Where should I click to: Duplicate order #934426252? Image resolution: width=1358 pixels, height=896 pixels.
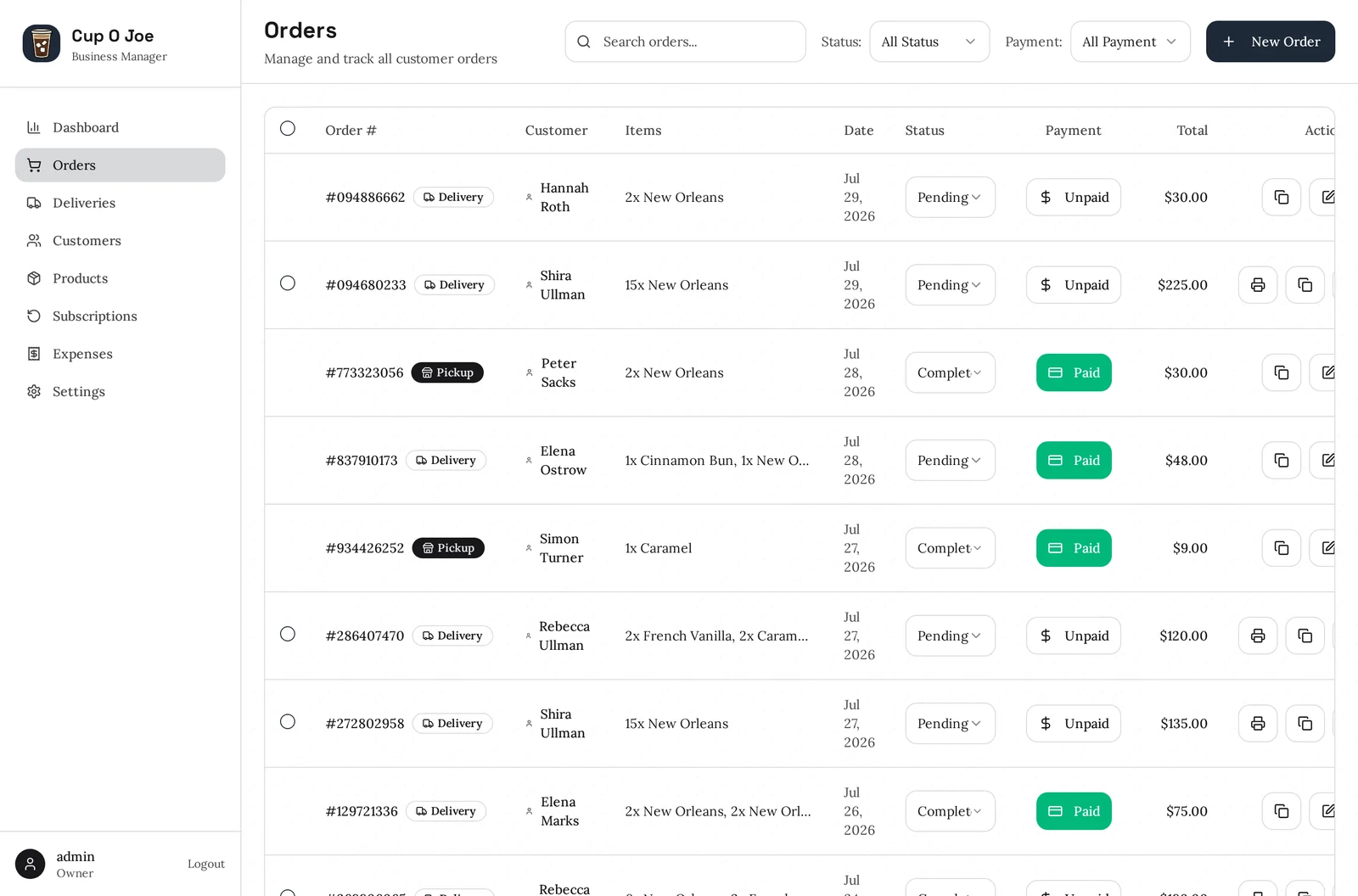coord(1282,548)
